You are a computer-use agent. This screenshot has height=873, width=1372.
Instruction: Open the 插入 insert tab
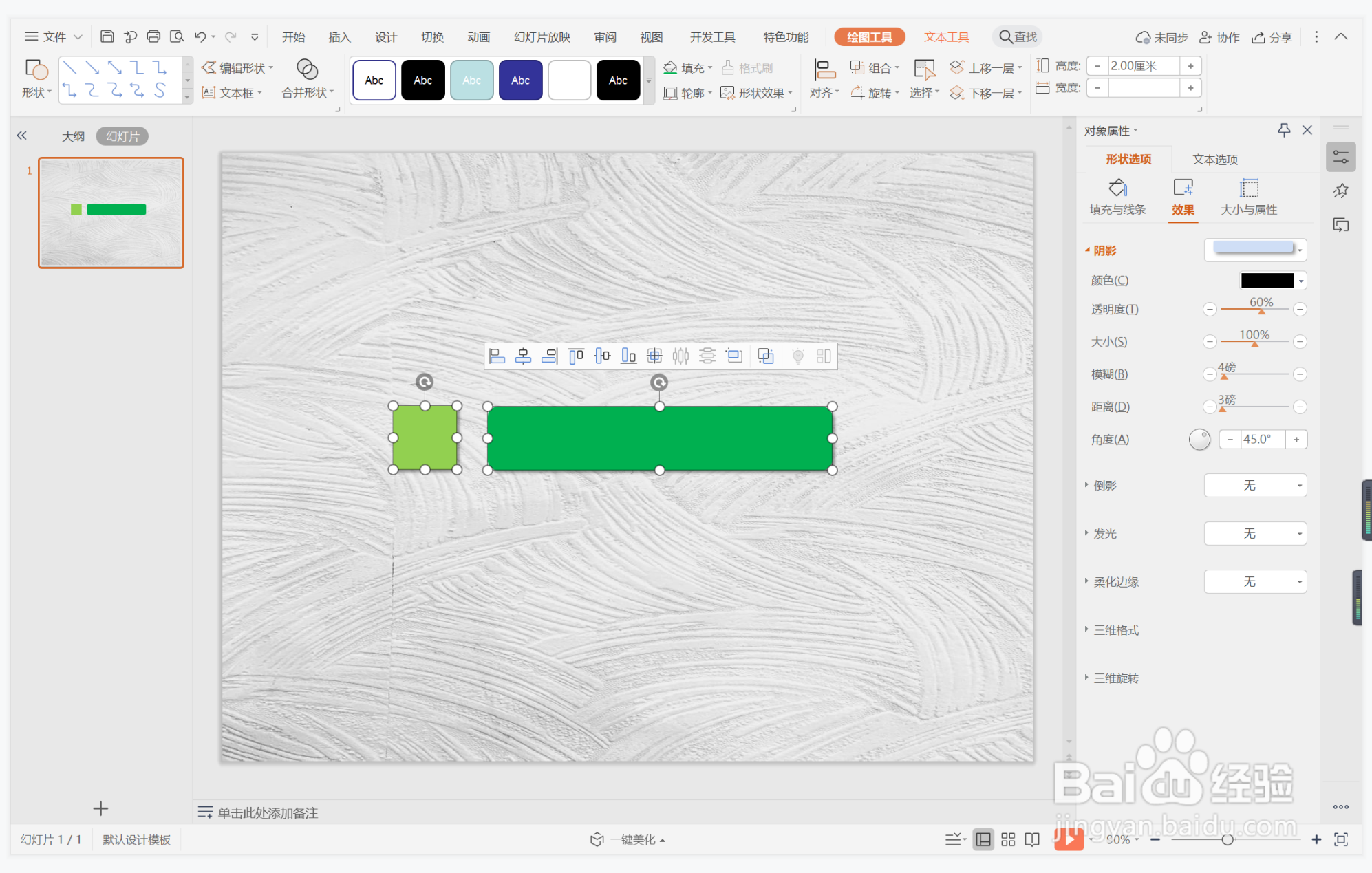pos(339,36)
